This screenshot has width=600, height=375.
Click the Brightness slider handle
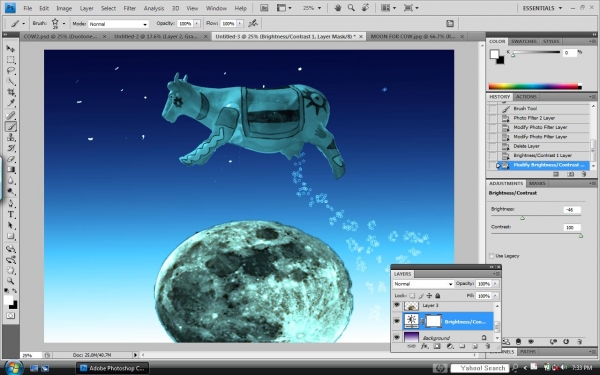tap(522, 218)
